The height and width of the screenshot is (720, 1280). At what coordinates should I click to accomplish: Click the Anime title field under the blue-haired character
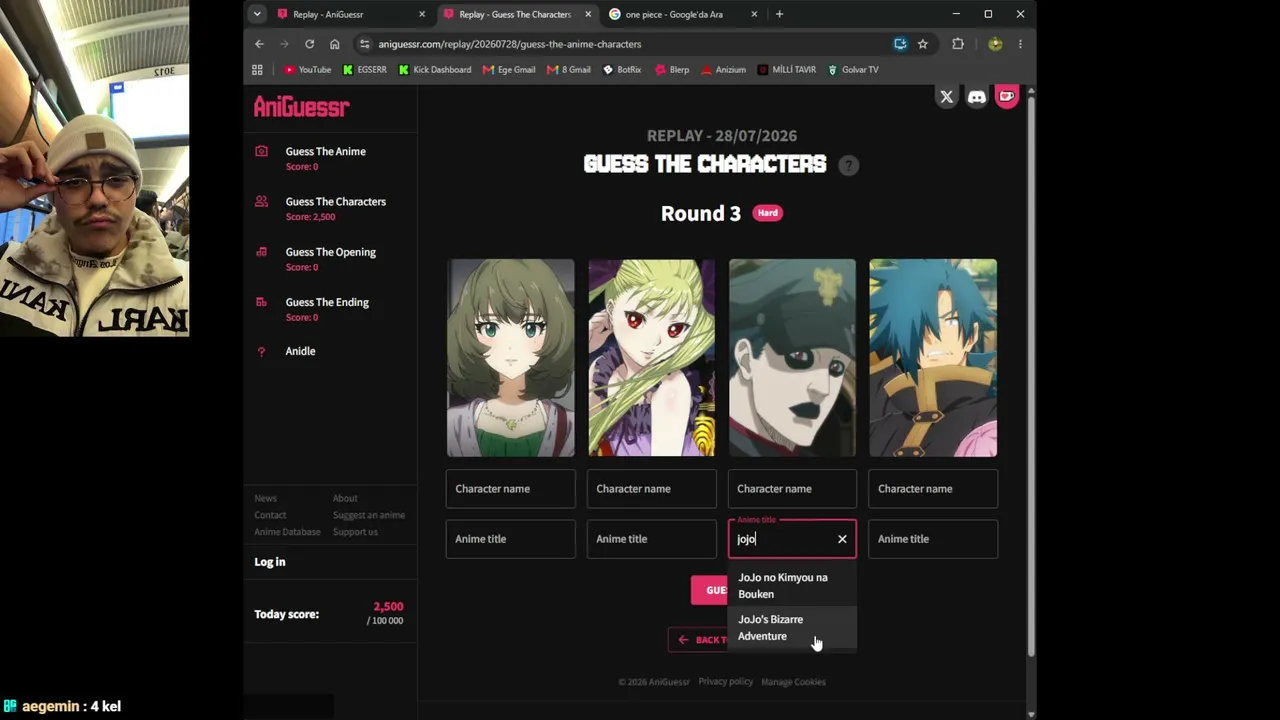[933, 539]
